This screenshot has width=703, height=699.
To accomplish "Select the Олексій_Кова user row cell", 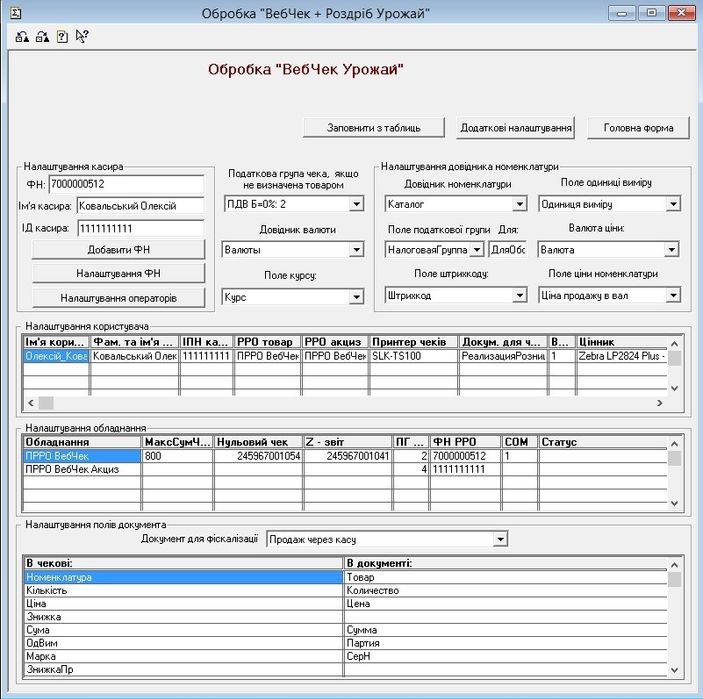I will click(x=56, y=356).
